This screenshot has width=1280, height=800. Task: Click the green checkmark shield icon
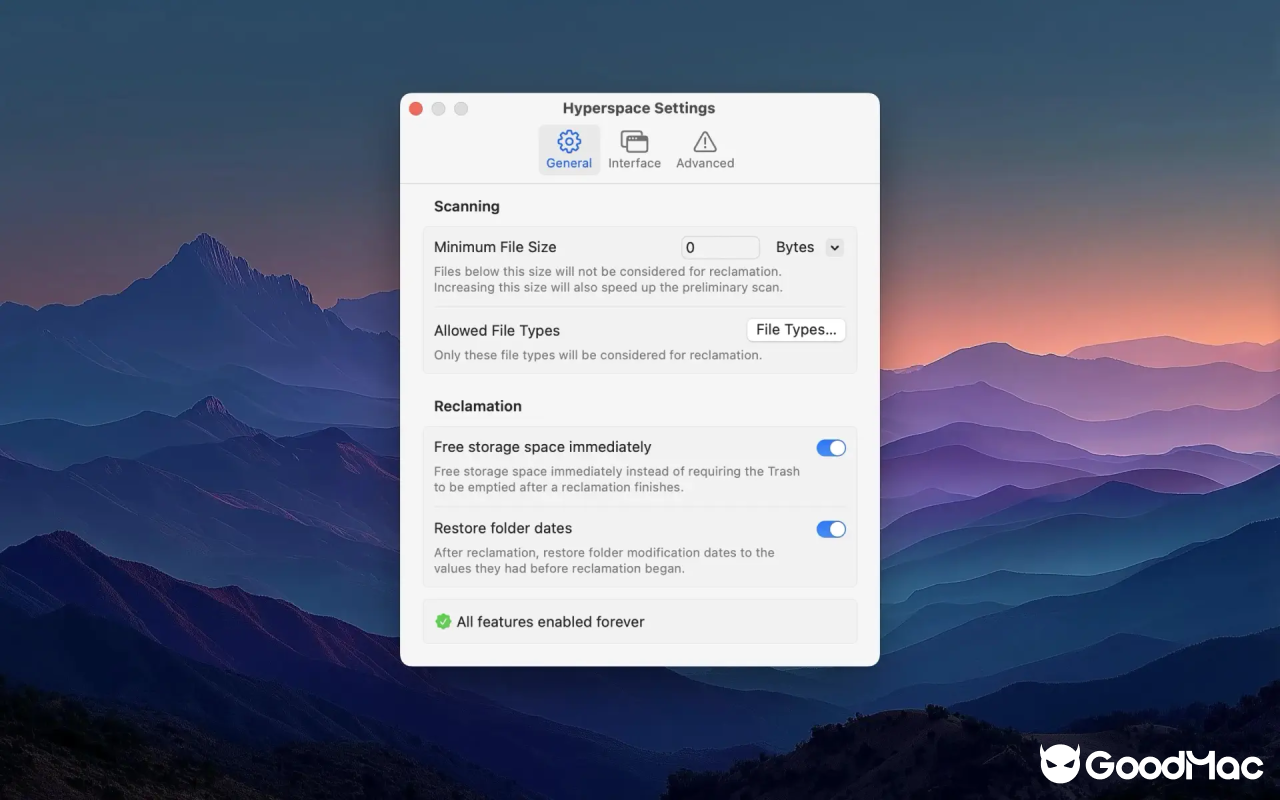tap(443, 622)
